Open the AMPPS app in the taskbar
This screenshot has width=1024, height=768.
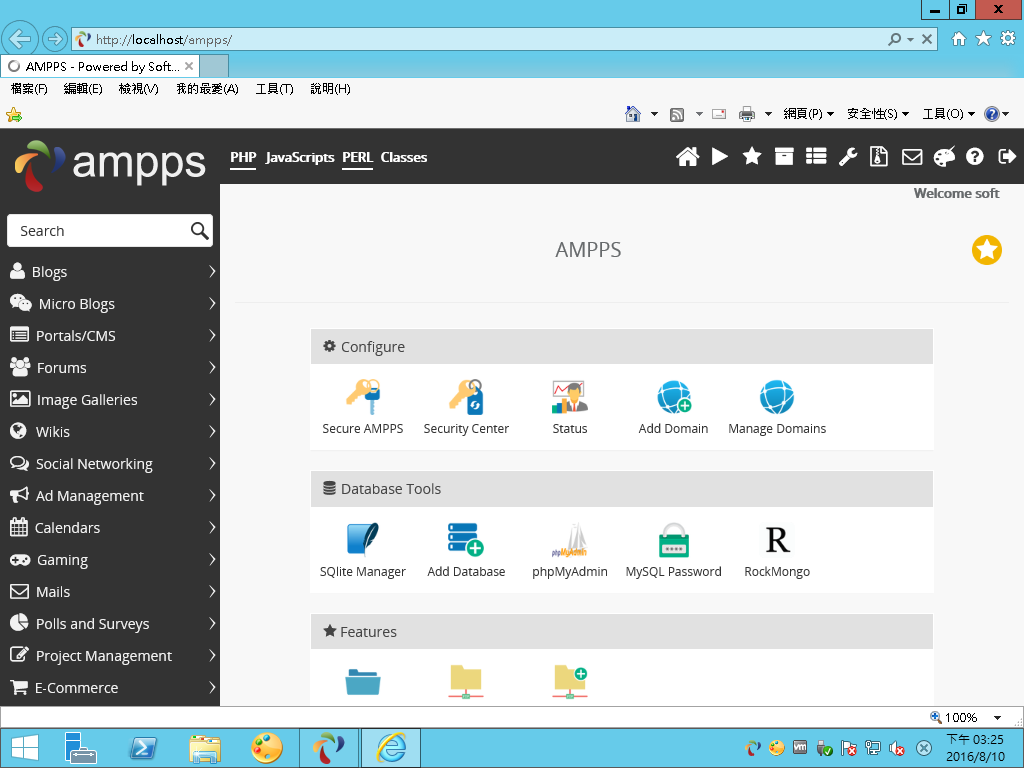point(328,748)
